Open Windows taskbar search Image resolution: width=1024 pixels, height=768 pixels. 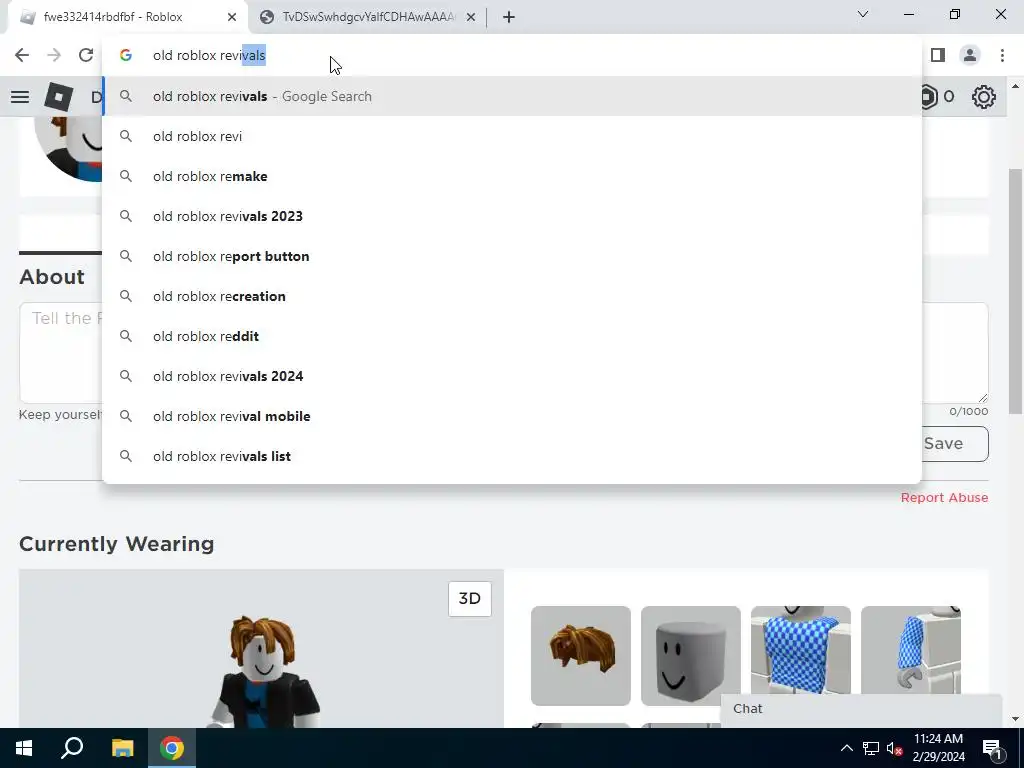click(72, 748)
